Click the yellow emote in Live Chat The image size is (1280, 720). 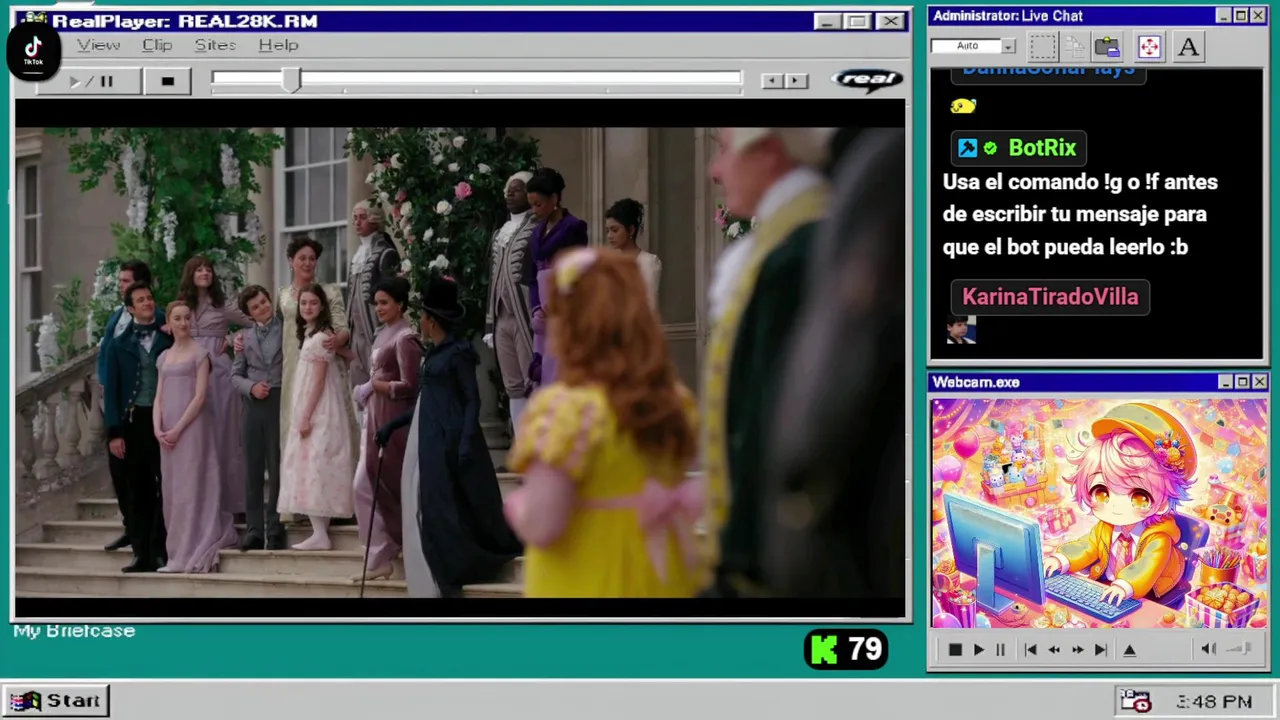pos(962,106)
